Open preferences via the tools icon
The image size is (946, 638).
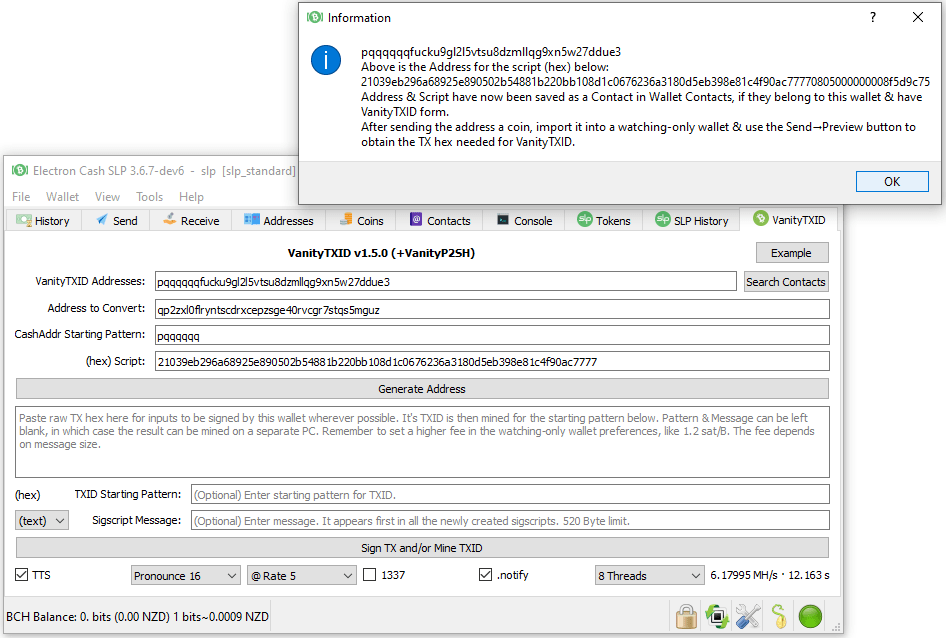pyautogui.click(x=747, y=616)
